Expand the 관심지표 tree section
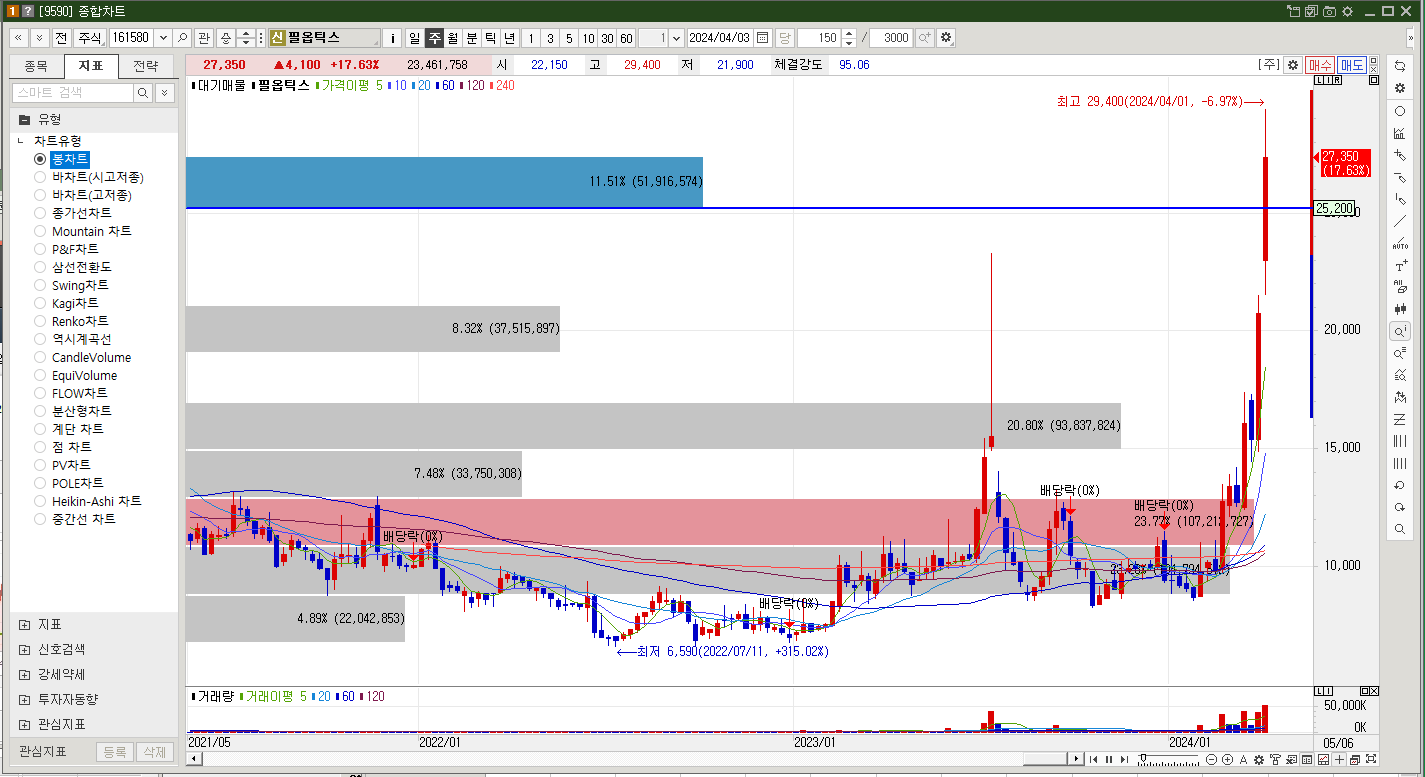 click(x=24, y=724)
